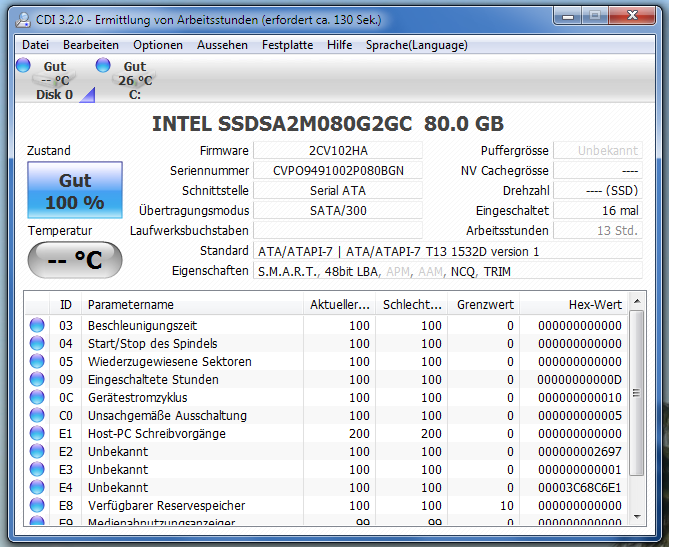Click the scroll down arrow of attribute list
This screenshot has height=556, width=673.
point(637,517)
